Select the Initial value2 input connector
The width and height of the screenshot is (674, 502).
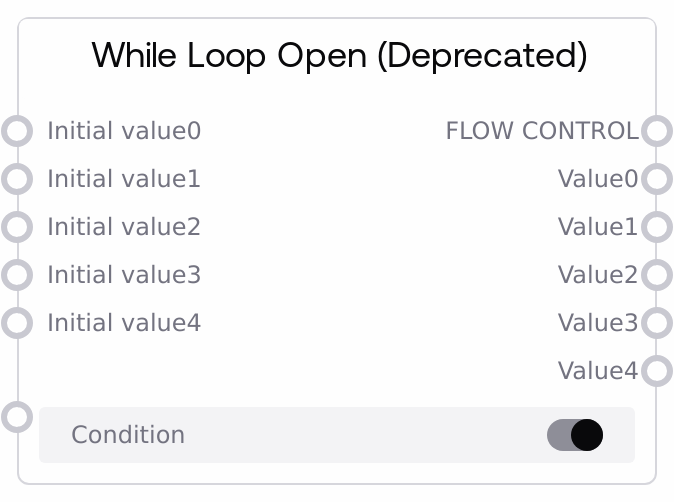17,227
